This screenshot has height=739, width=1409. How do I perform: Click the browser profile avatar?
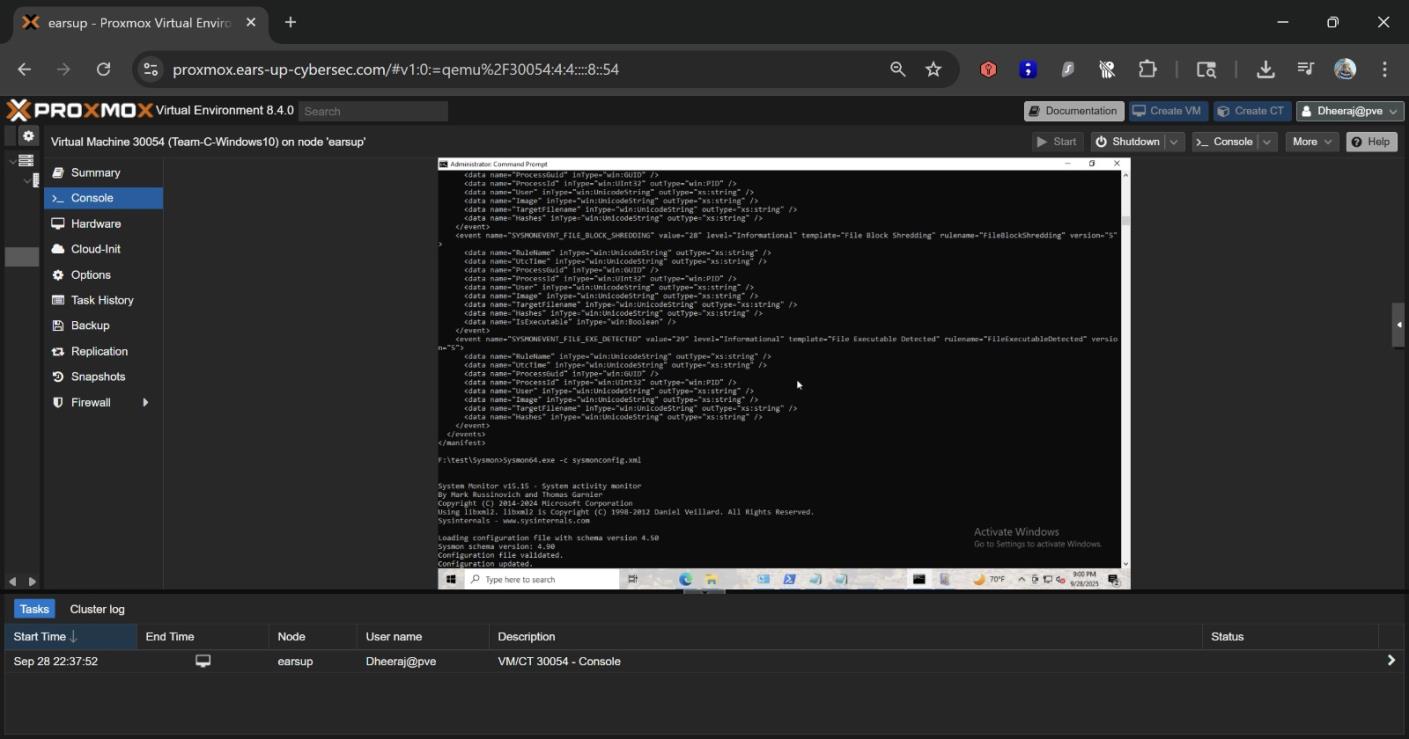(1344, 68)
